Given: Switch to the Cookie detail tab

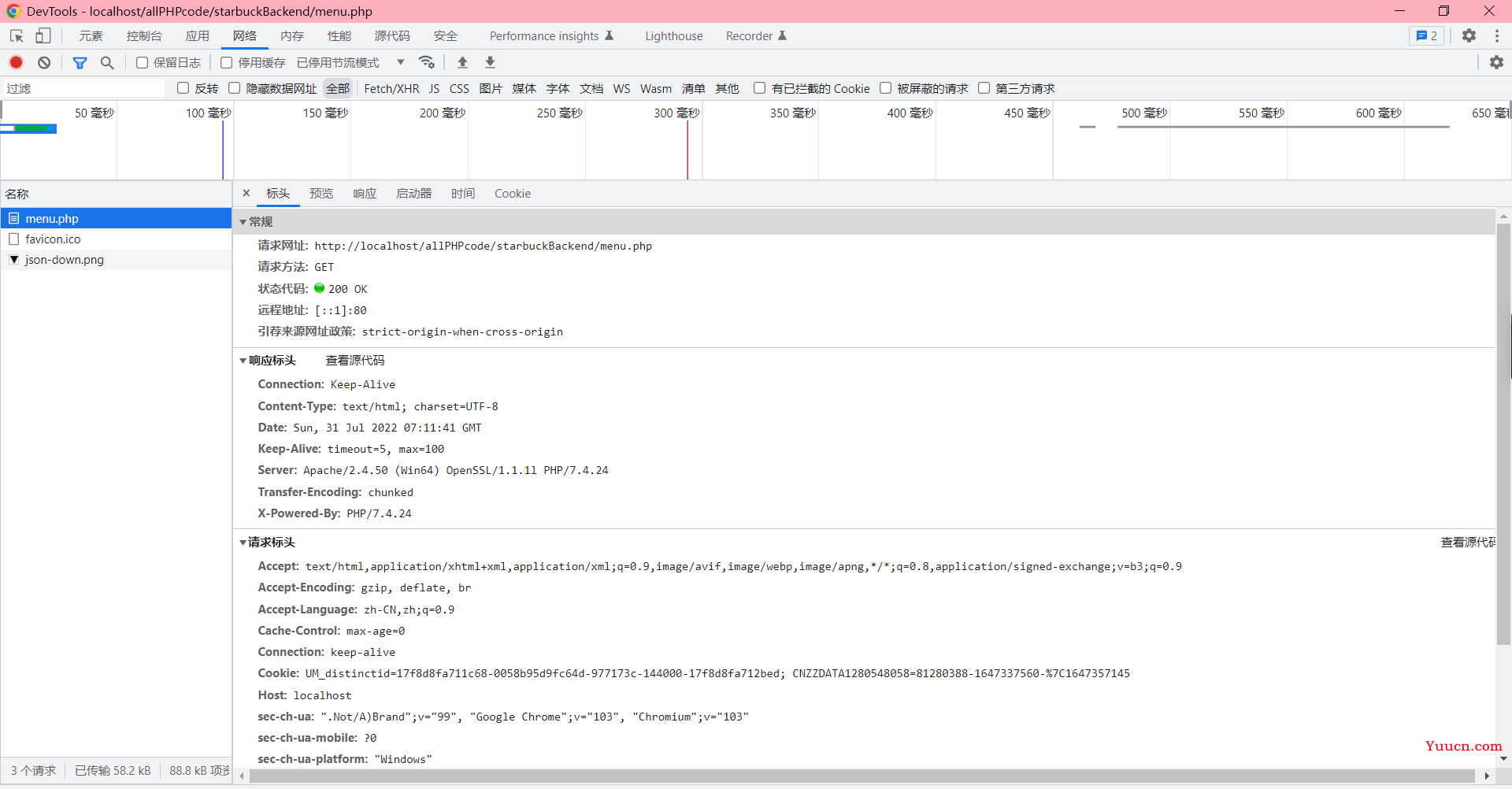Looking at the screenshot, I should pos(513,194).
